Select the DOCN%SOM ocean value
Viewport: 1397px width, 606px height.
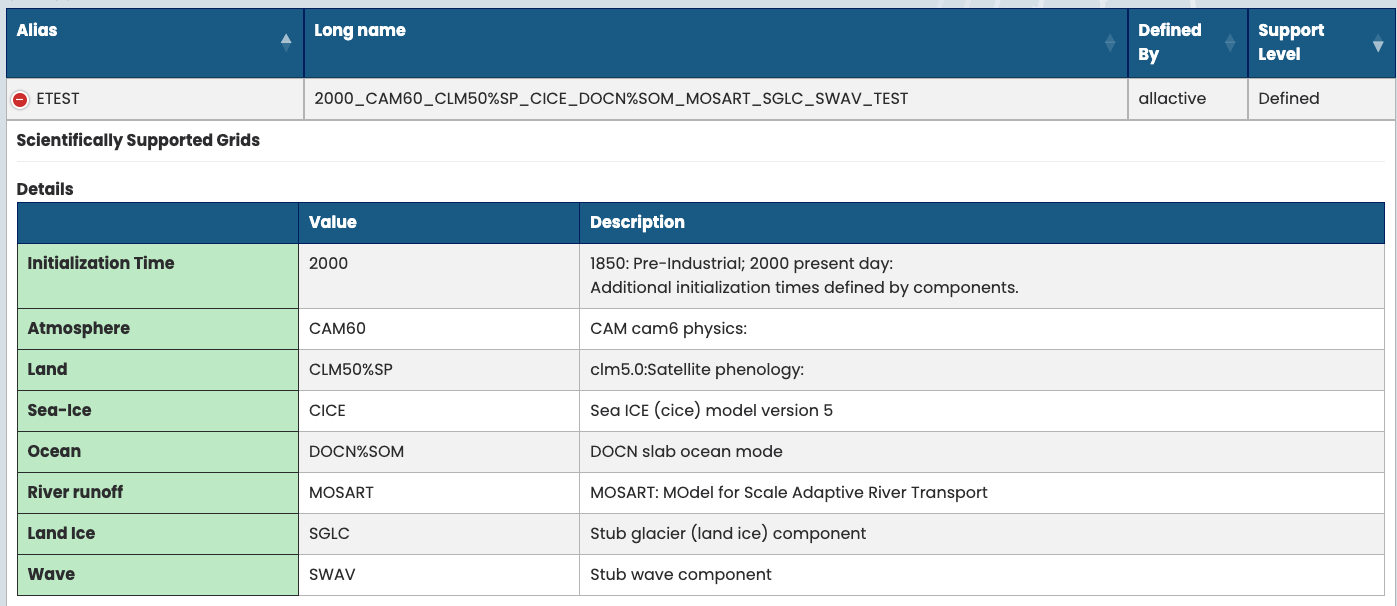point(357,452)
